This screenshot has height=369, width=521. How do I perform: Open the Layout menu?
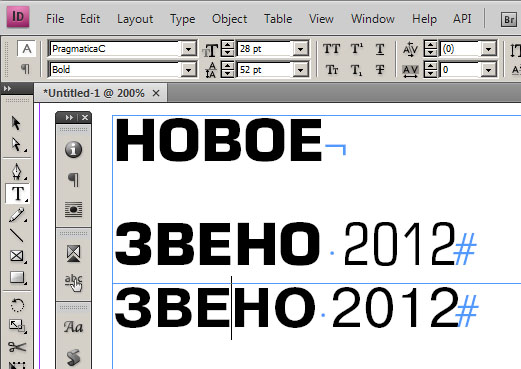[135, 19]
